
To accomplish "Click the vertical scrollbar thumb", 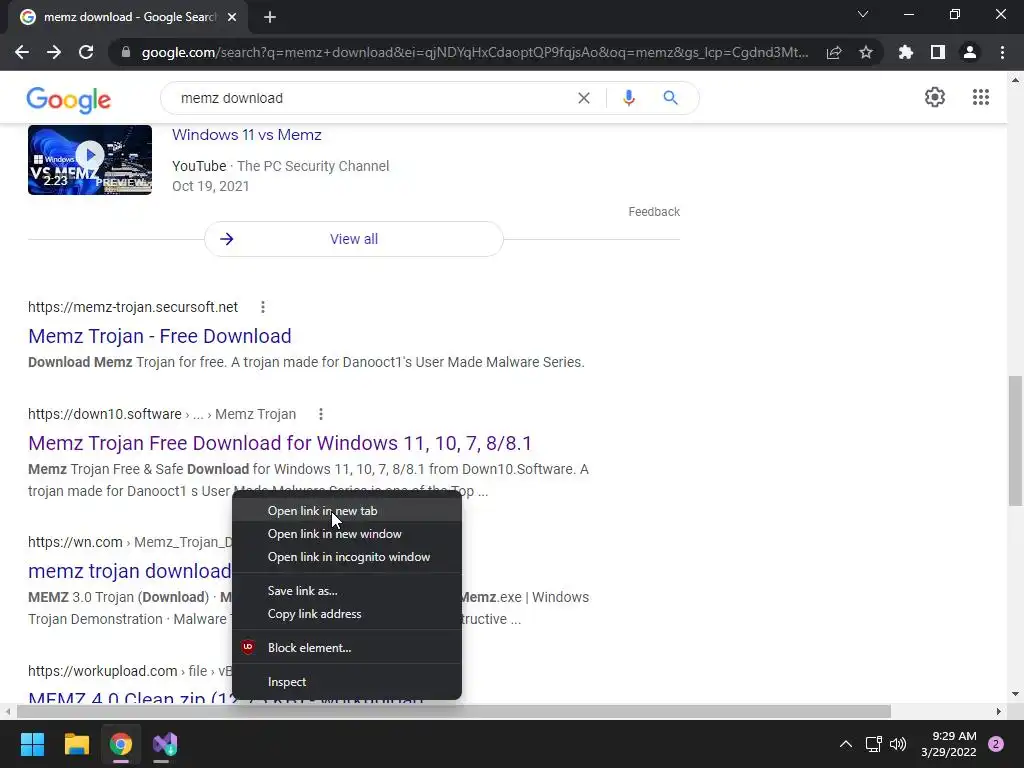I will point(1015,441).
